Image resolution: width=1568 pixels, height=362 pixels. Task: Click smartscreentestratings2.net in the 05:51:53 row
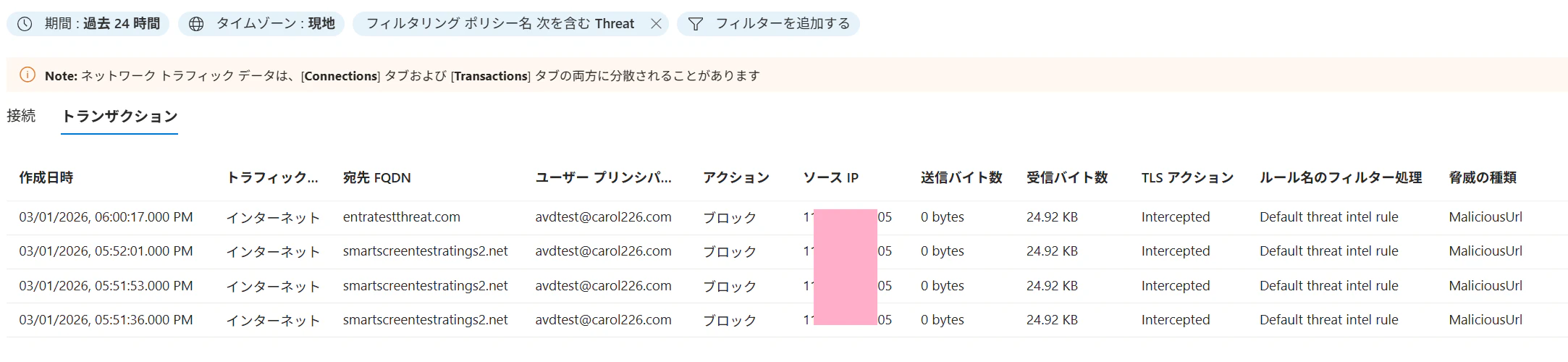(x=425, y=286)
